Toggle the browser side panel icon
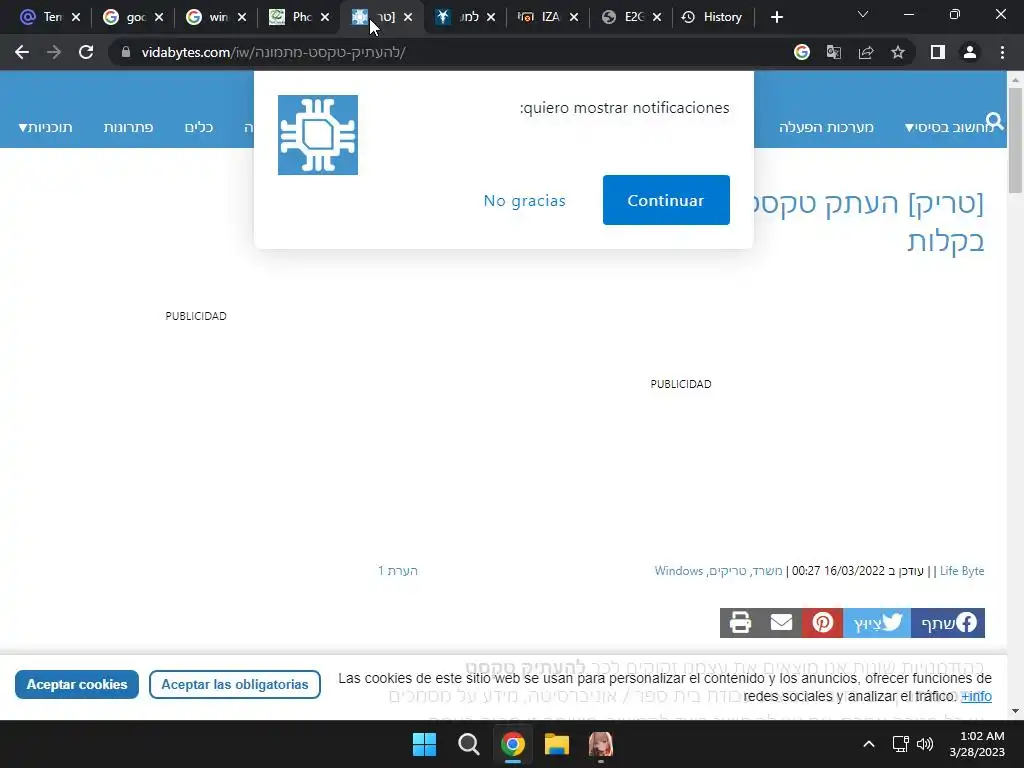 [938, 52]
